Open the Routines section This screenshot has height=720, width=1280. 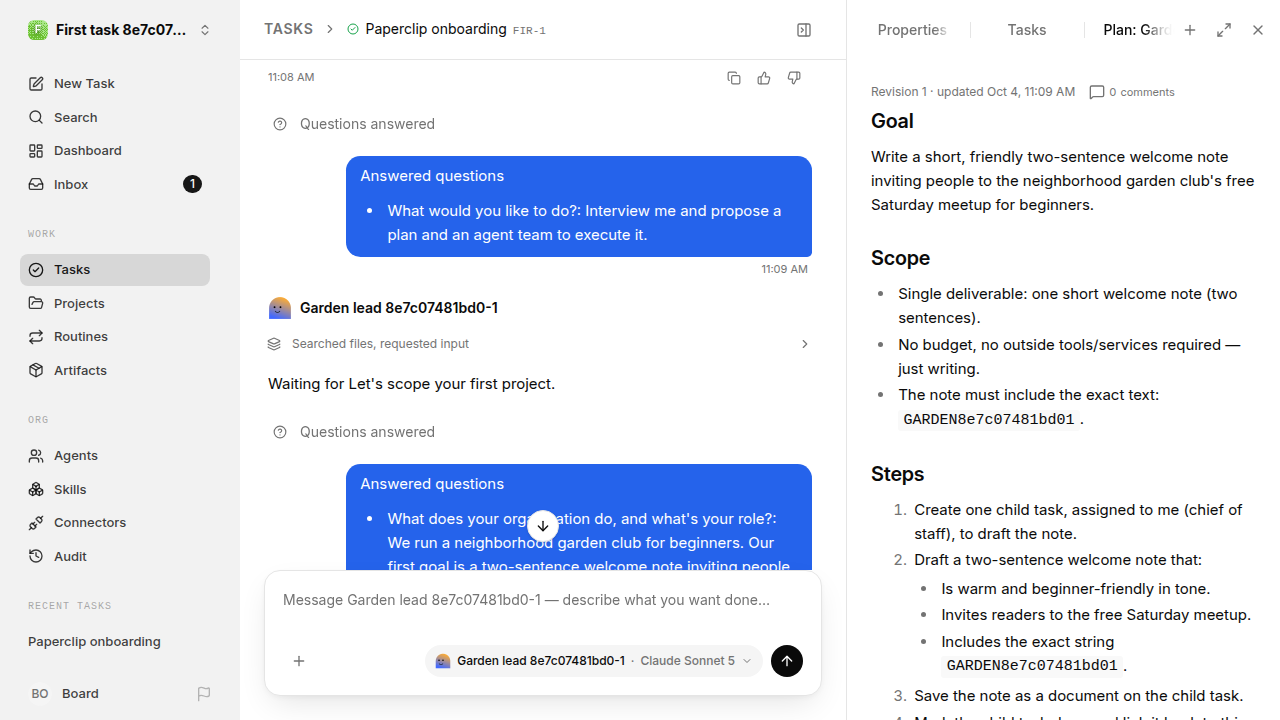(115, 336)
